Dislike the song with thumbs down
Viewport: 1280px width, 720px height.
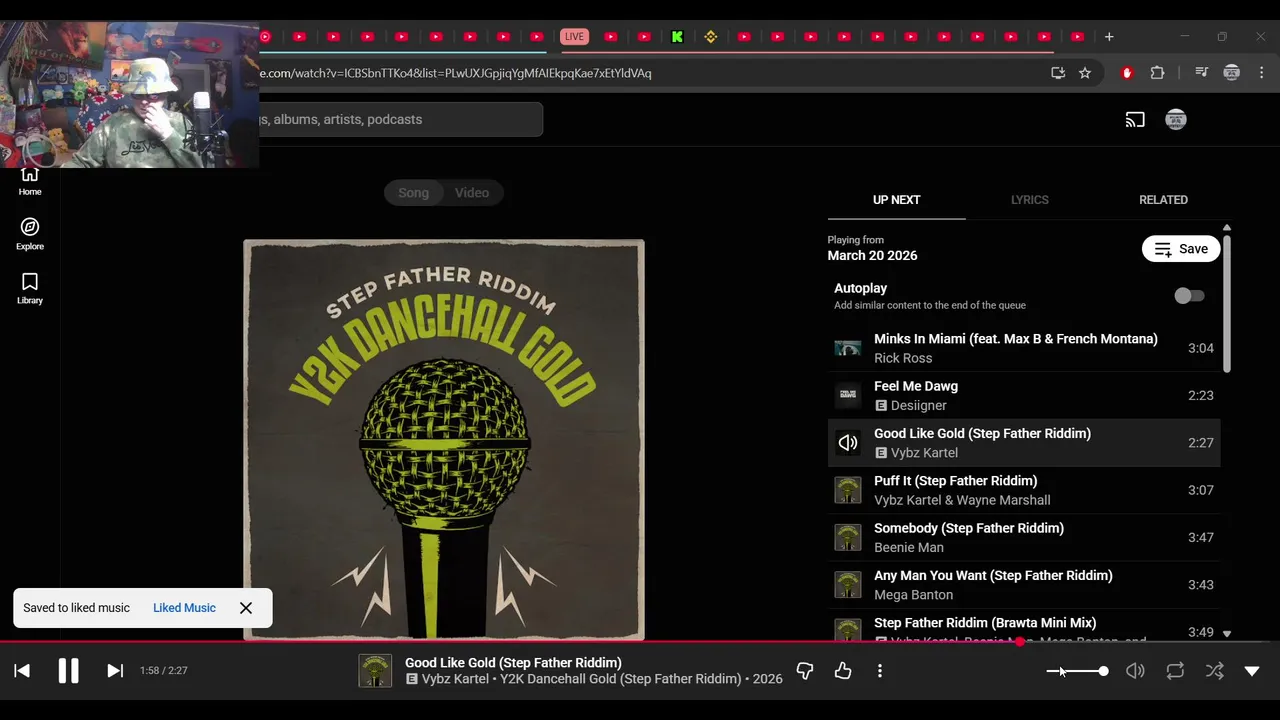coord(805,671)
